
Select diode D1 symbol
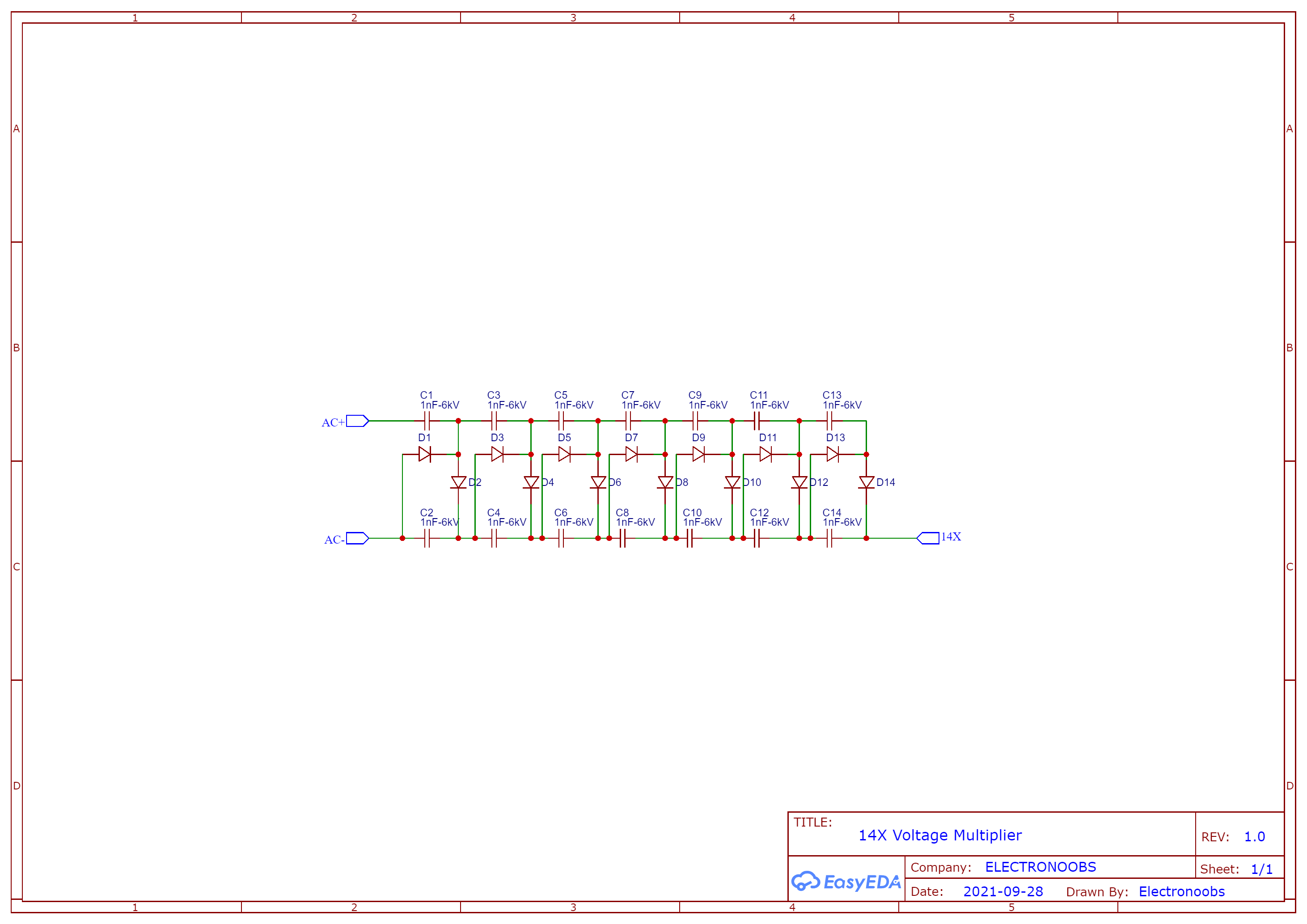(425, 454)
